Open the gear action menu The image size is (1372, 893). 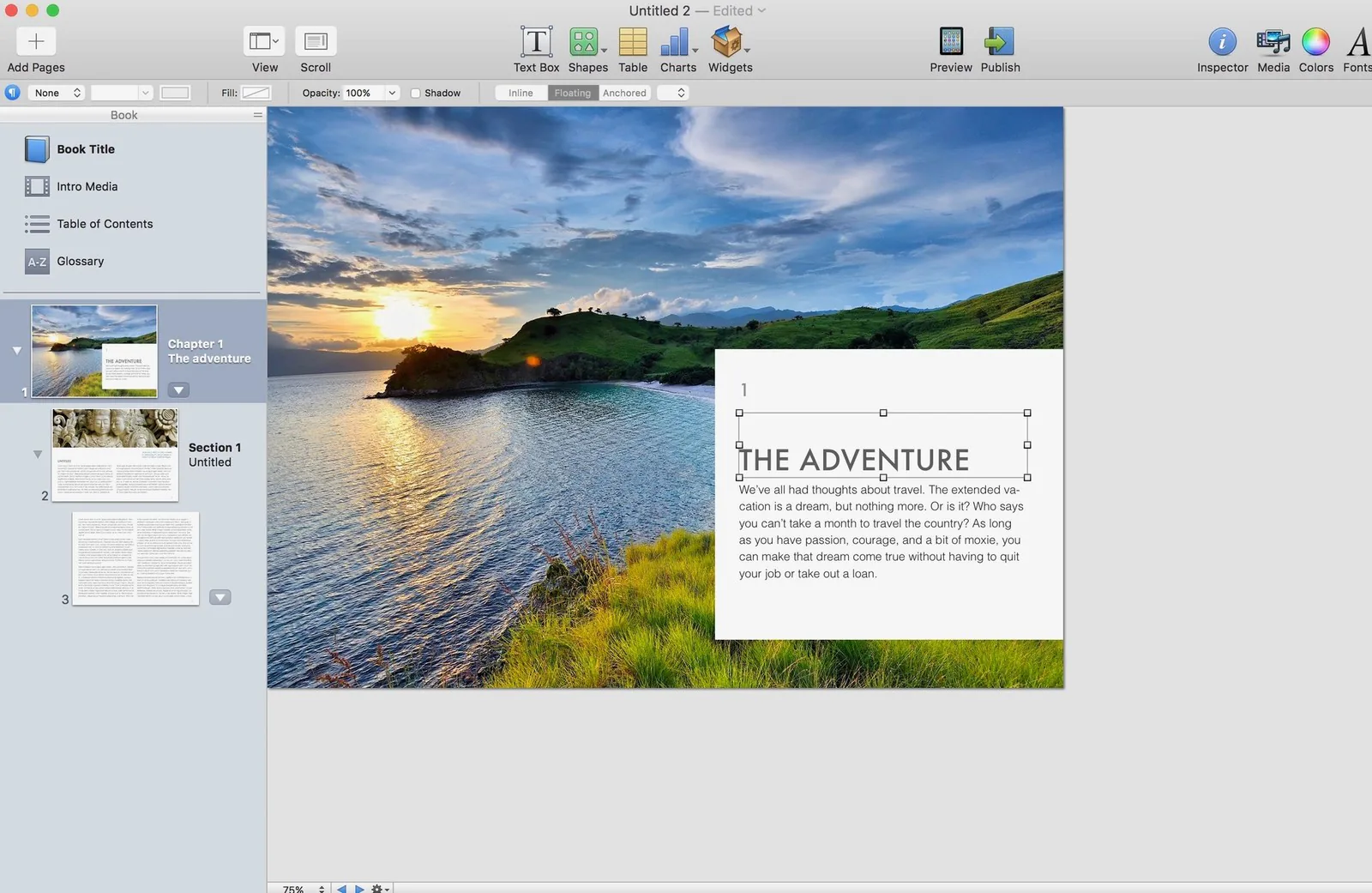[380, 889]
